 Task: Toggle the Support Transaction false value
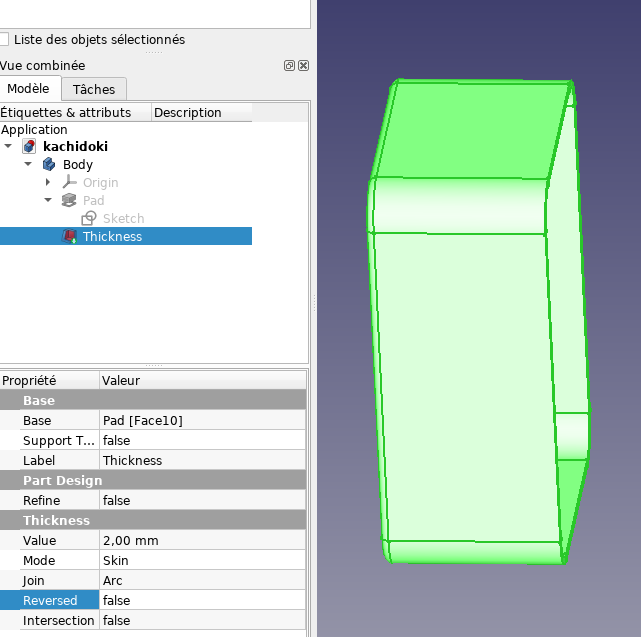click(202, 440)
